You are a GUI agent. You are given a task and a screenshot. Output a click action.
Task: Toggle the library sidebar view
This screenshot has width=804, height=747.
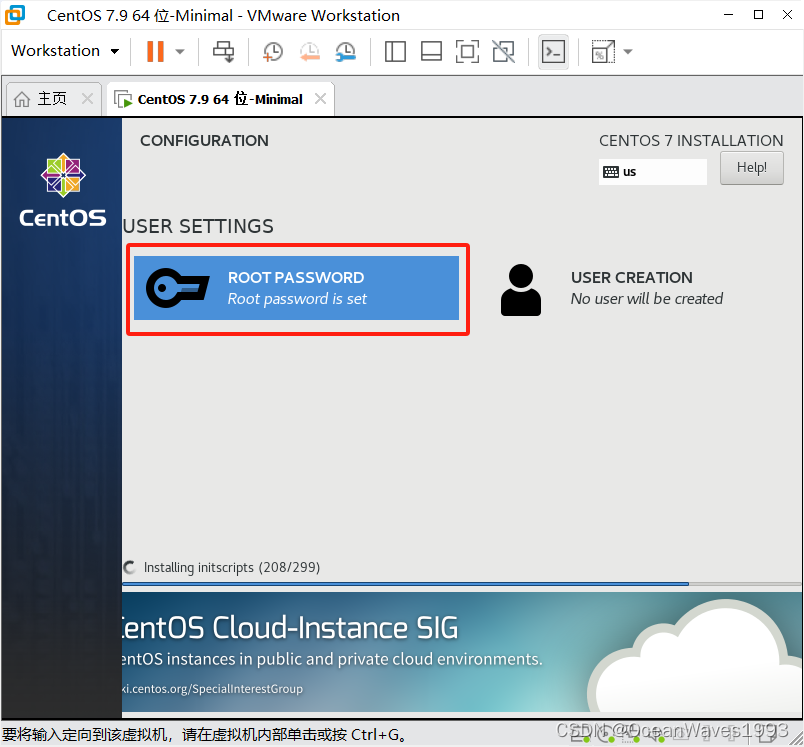click(395, 51)
